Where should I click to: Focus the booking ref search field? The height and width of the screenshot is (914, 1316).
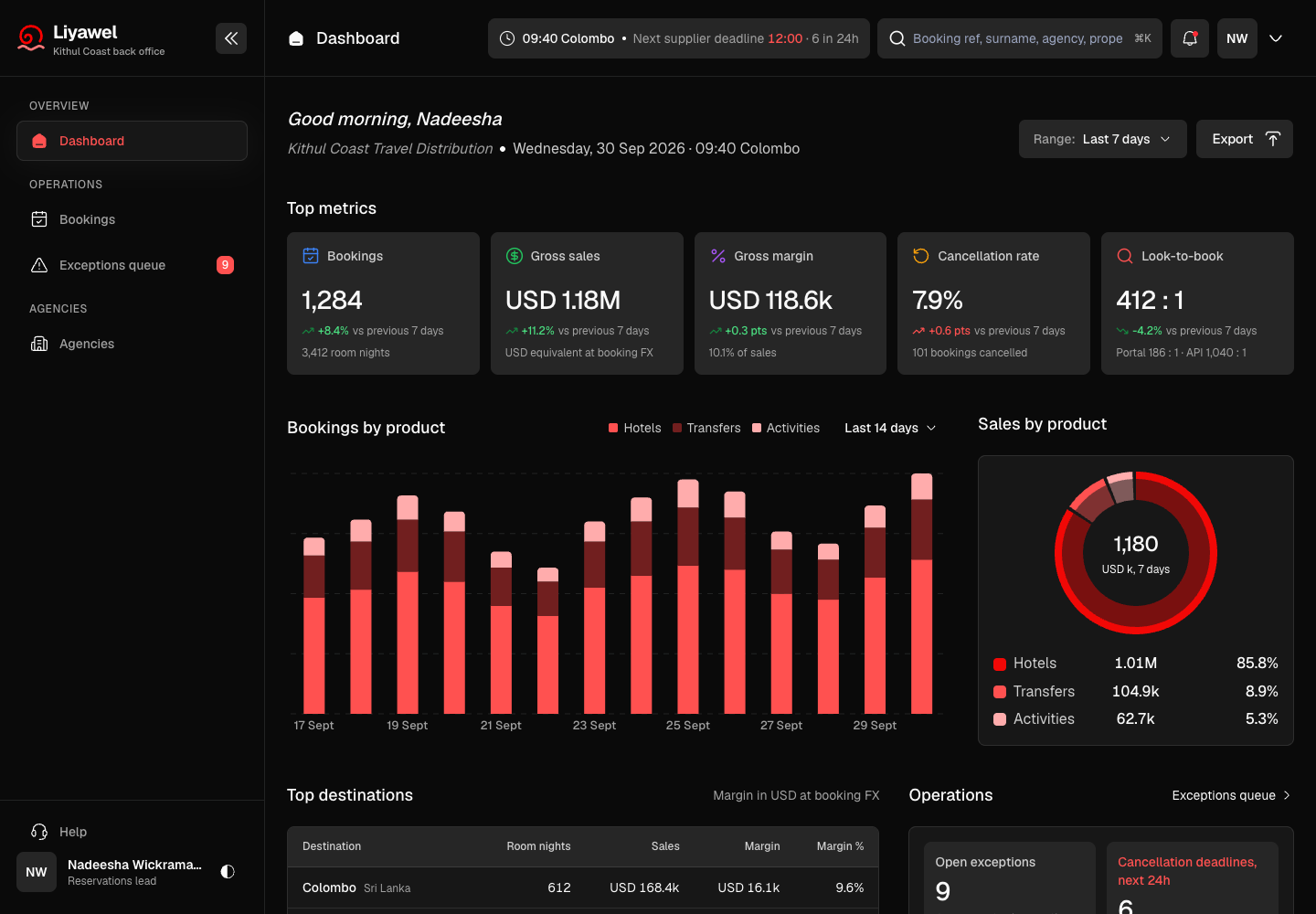click(x=1020, y=38)
